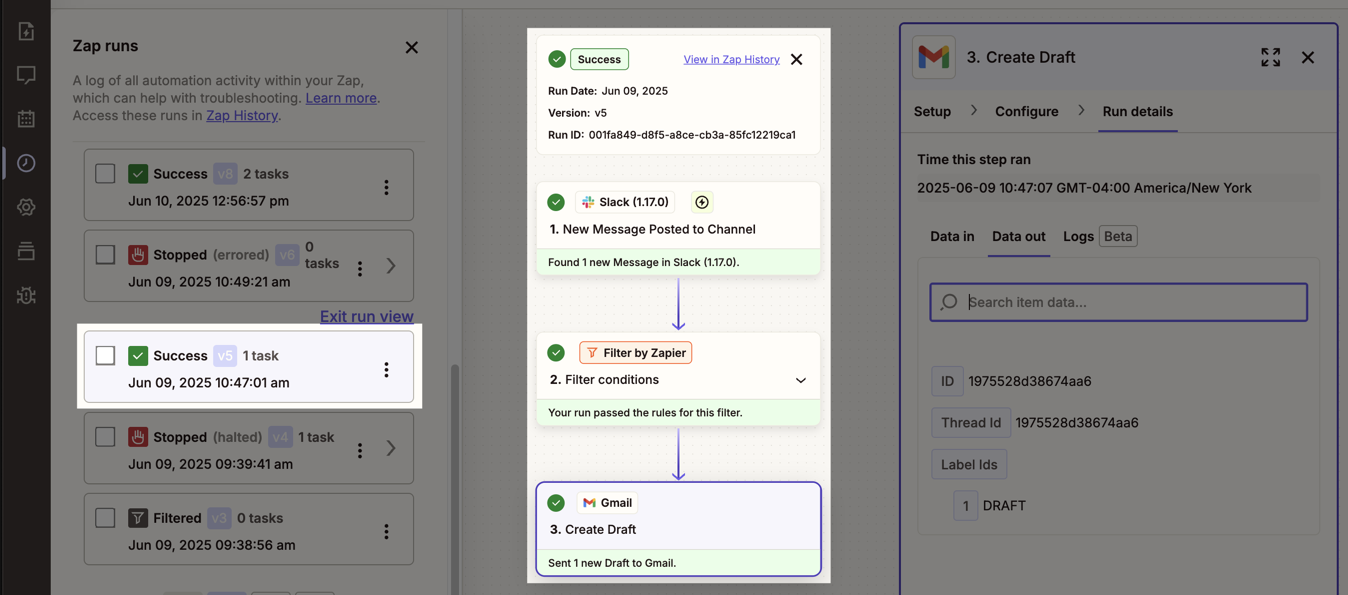Click green check icon on Gmail step
The width and height of the screenshot is (1348, 595).
[x=556, y=502]
